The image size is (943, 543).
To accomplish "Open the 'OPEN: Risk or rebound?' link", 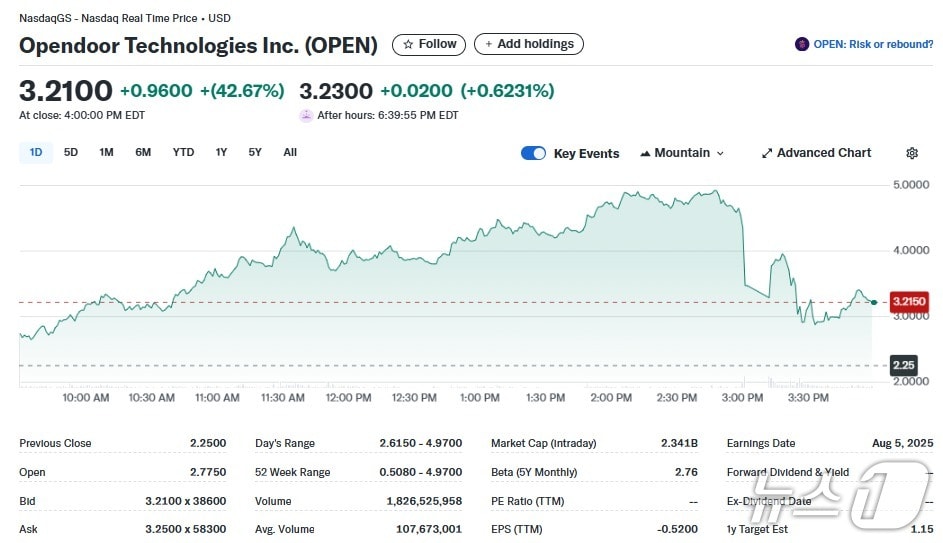I will [872, 44].
